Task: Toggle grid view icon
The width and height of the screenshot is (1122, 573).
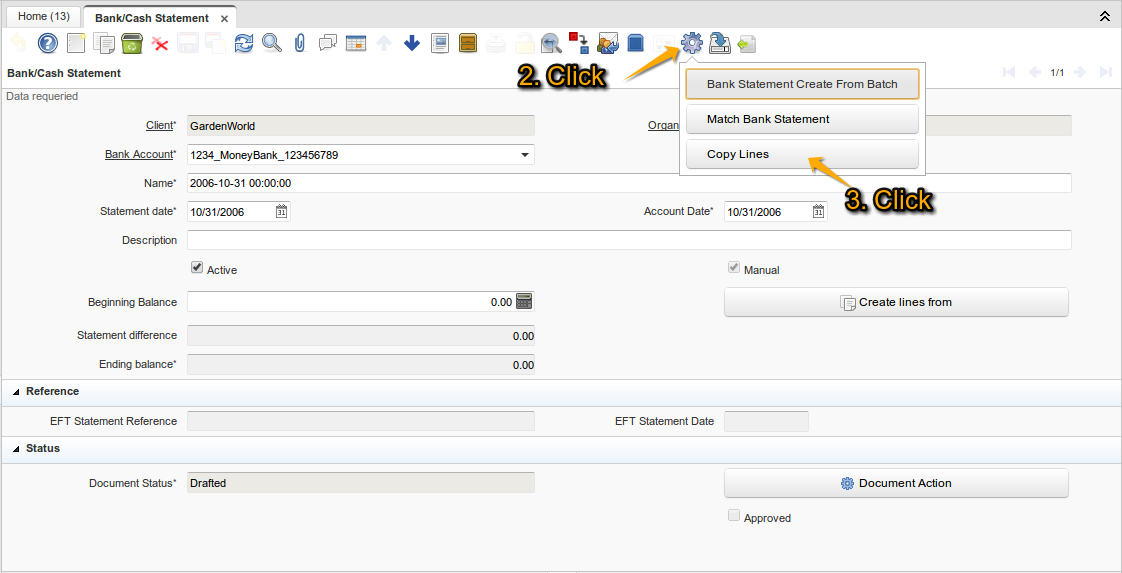Action: 356,44
